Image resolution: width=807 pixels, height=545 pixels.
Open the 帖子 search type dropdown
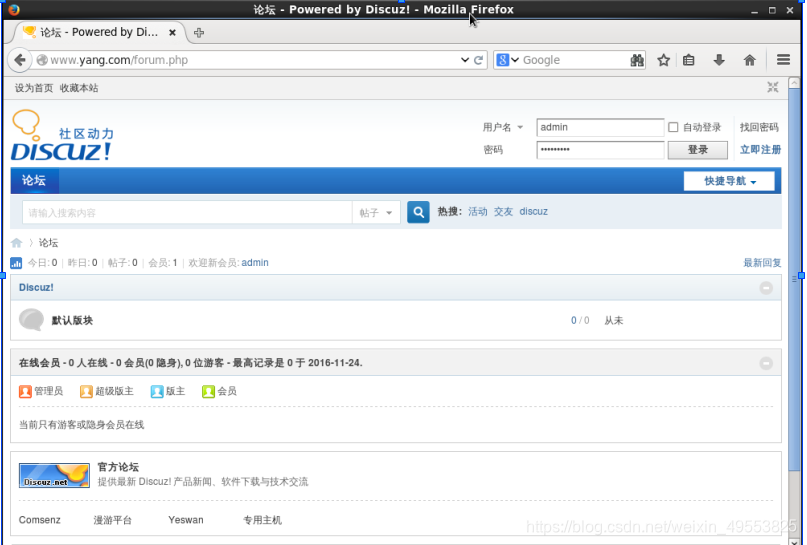click(376, 213)
